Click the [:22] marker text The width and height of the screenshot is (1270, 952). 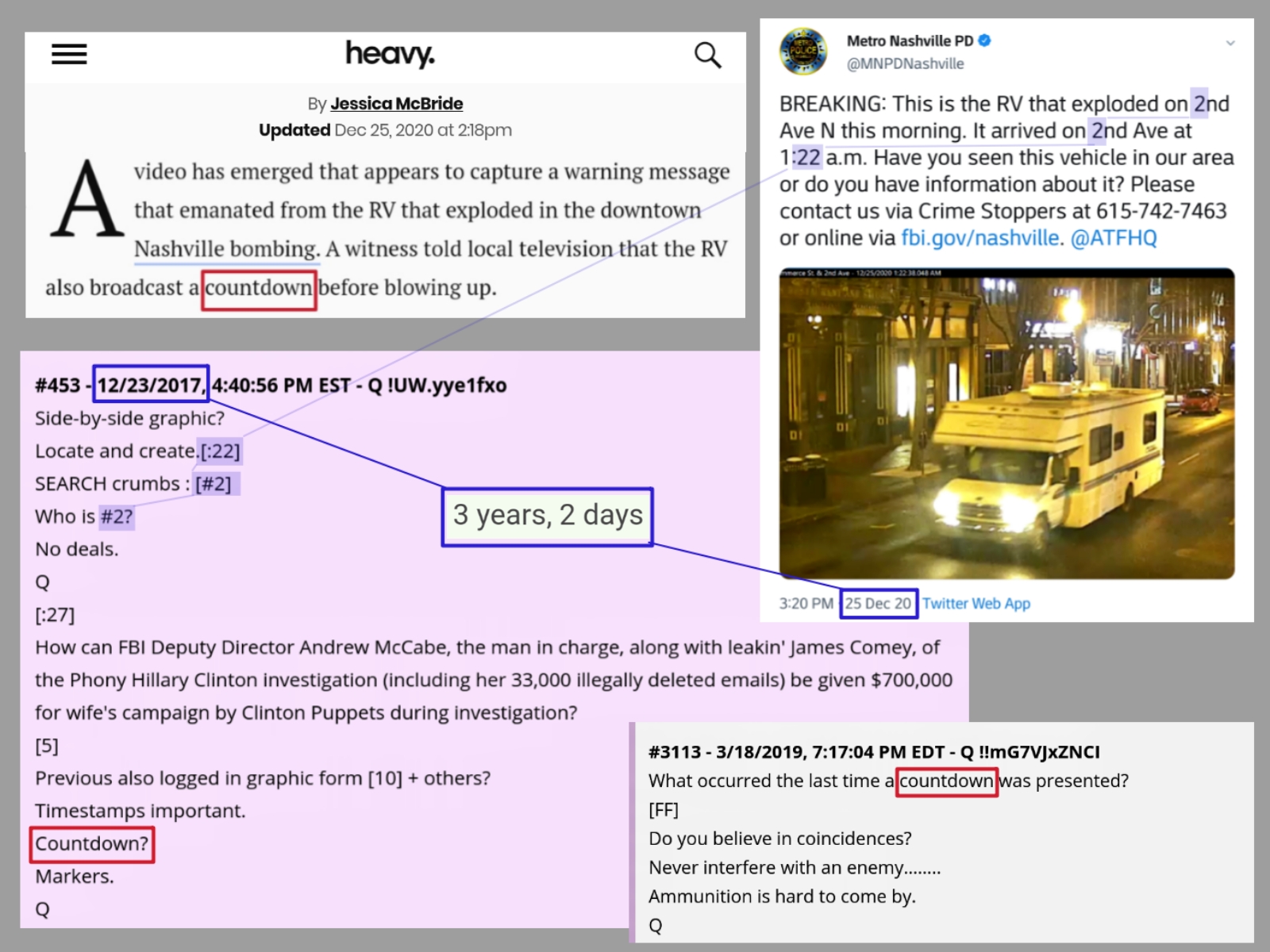click(x=220, y=451)
